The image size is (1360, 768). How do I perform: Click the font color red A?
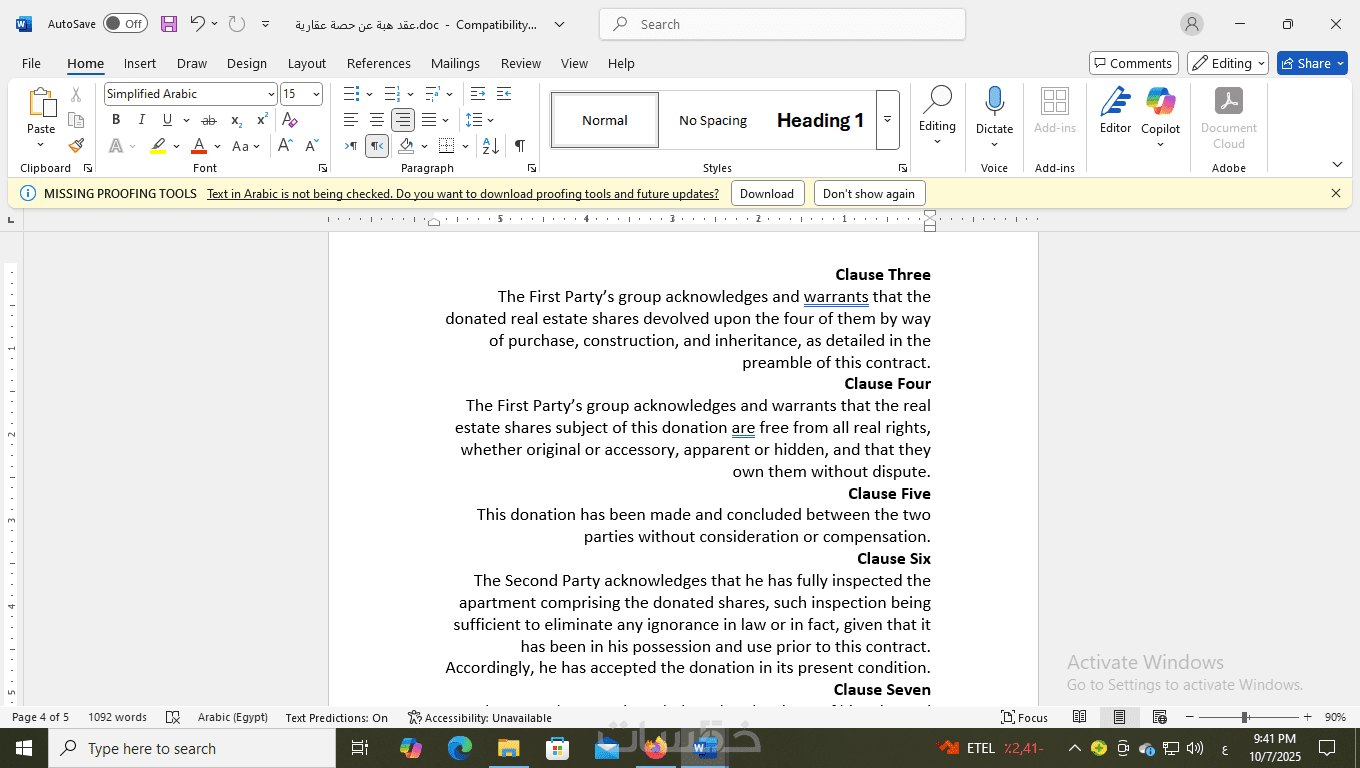[x=198, y=146]
